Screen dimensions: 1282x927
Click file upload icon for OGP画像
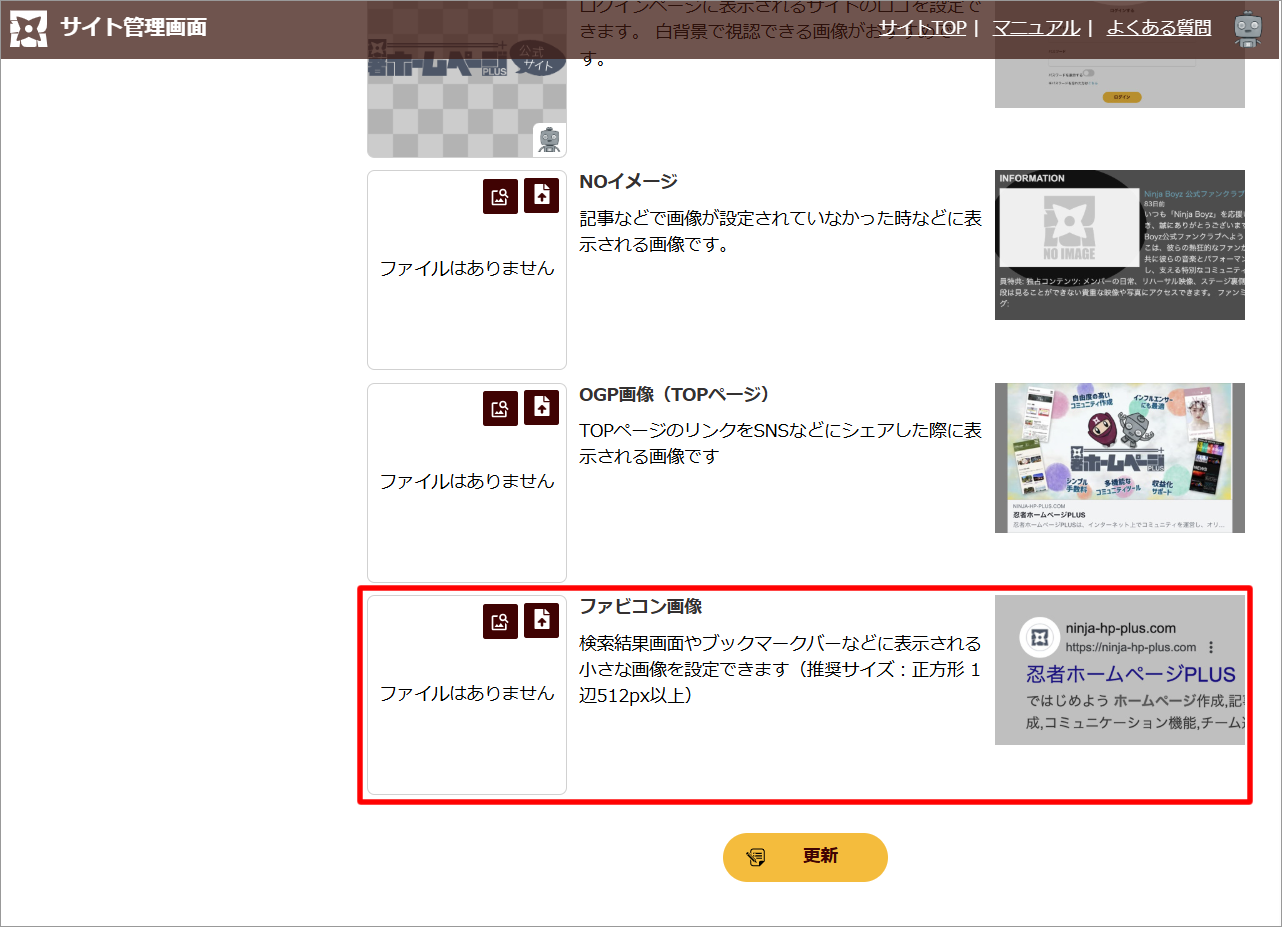coord(541,408)
